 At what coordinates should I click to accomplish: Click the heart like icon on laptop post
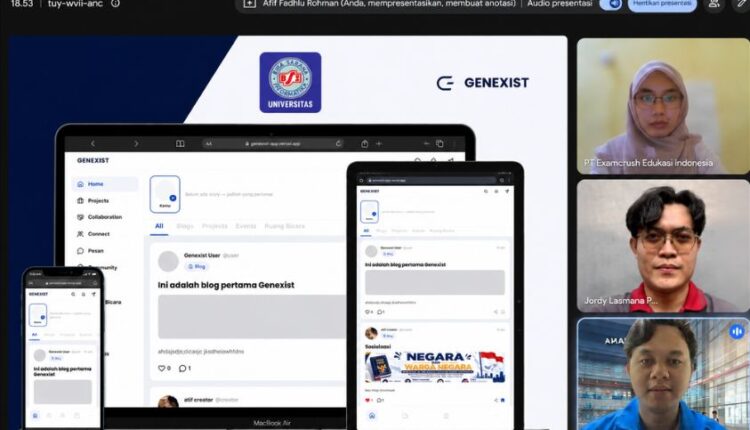162,368
